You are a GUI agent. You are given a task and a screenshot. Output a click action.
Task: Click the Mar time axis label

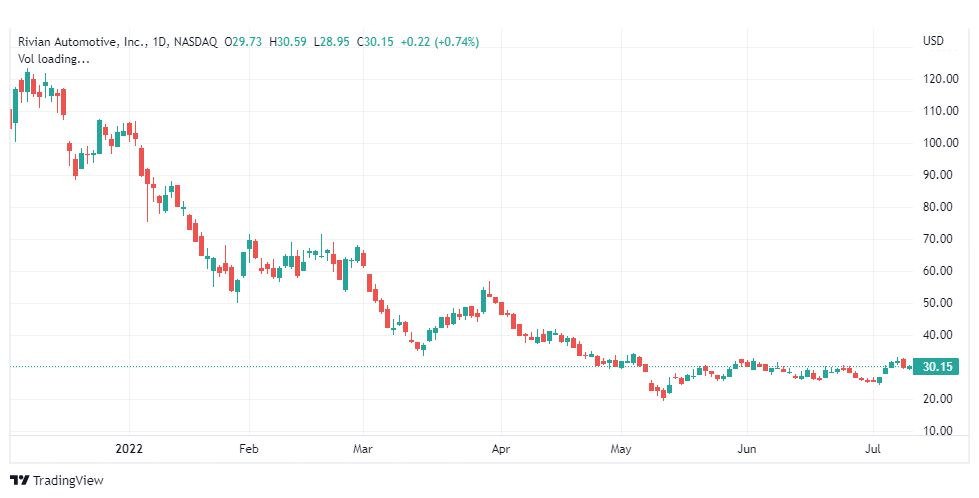[x=363, y=449]
